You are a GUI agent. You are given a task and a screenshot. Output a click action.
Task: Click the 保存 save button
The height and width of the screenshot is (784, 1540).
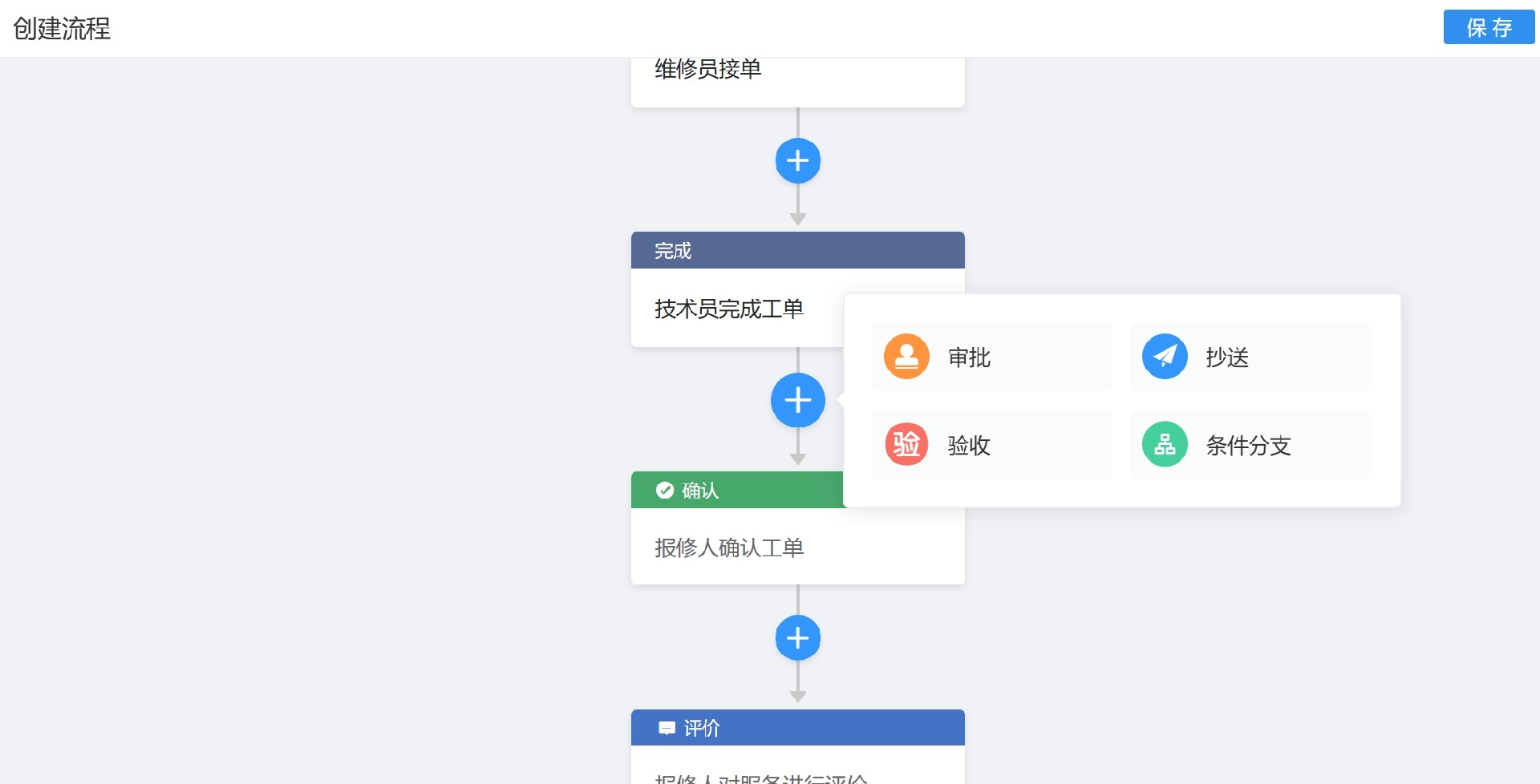tap(1489, 26)
